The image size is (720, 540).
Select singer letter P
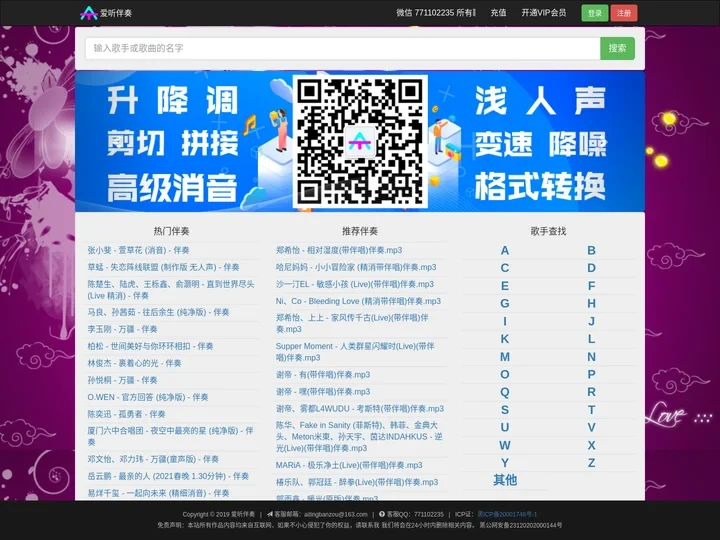(x=591, y=374)
